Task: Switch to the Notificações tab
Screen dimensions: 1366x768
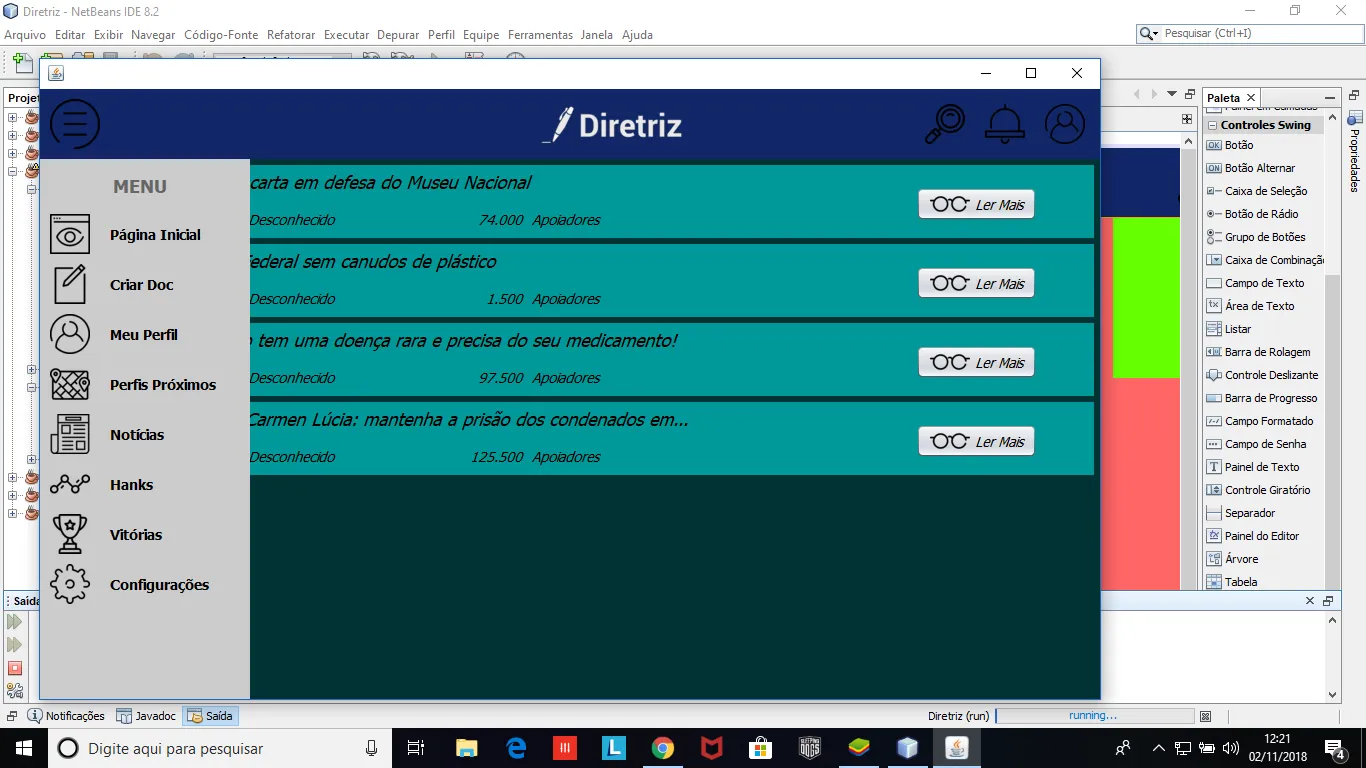Action: 66,716
